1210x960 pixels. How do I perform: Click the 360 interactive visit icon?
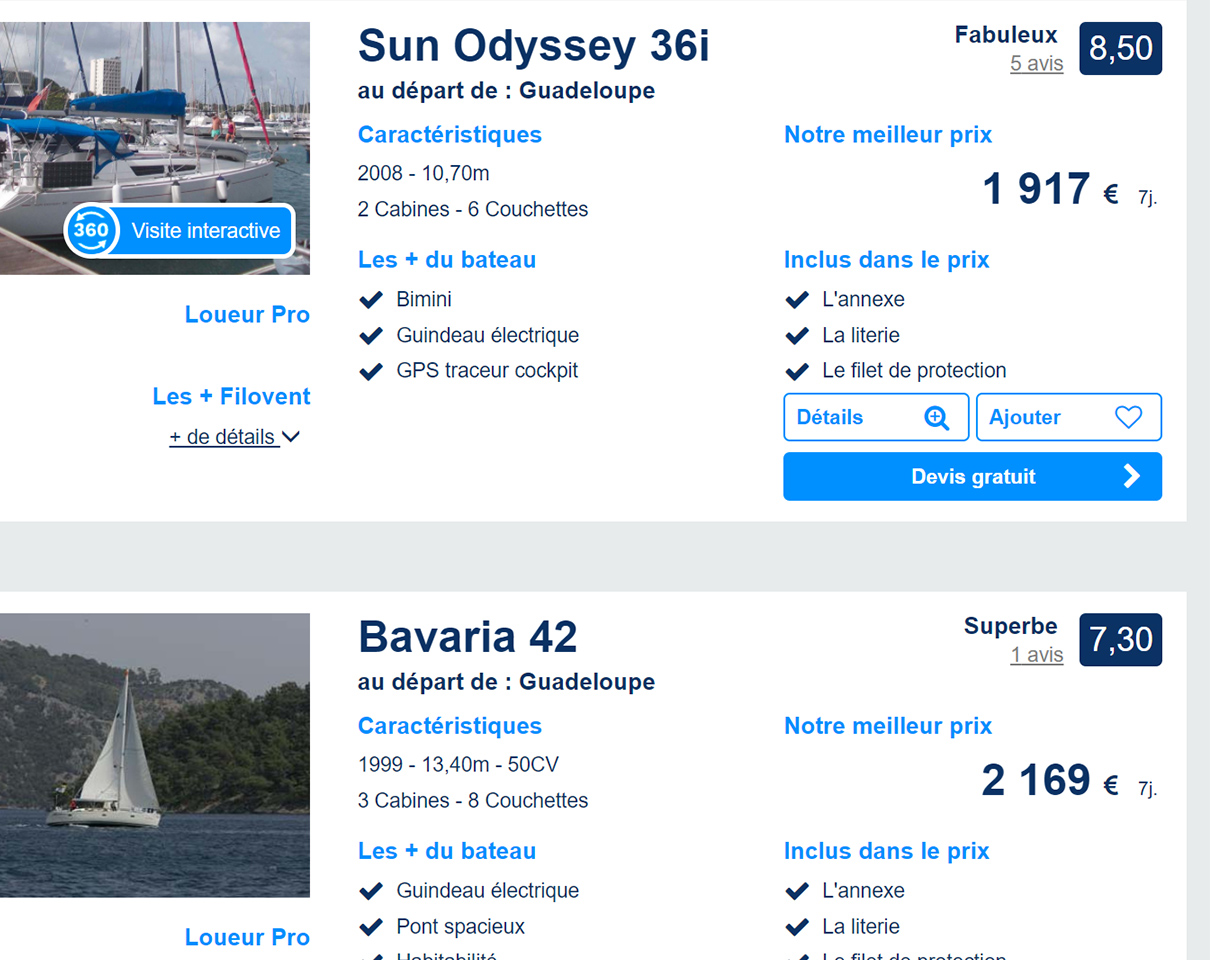coord(91,231)
